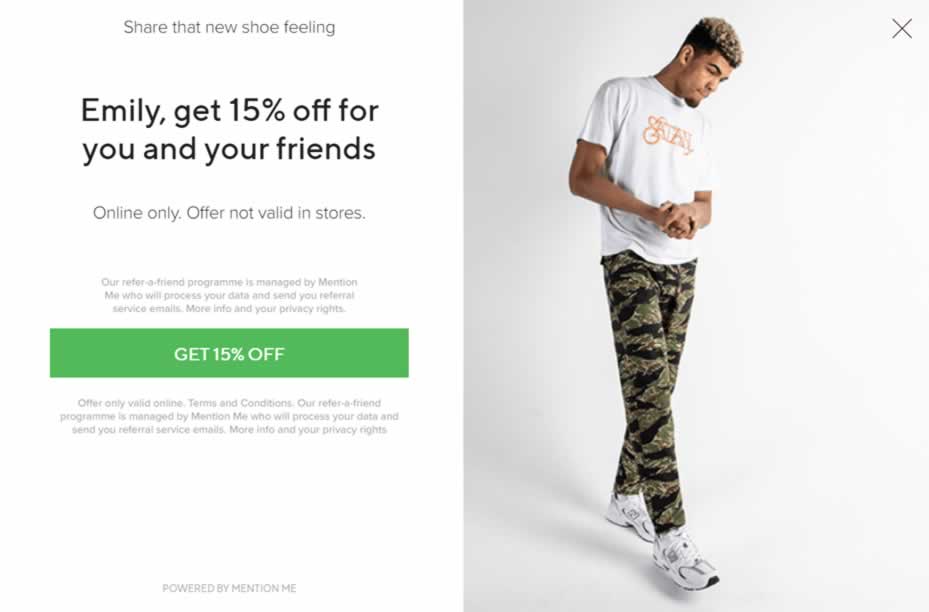Image resolution: width=929 pixels, height=612 pixels.
Task: Click the green GET 15% OFF button
Action: point(229,353)
